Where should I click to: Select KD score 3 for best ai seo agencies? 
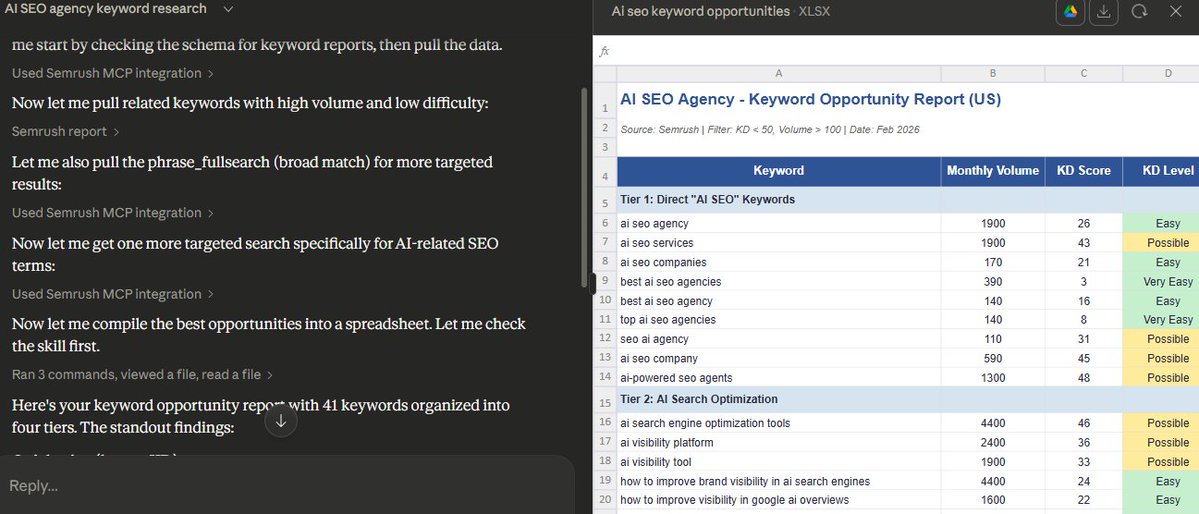pos(1084,281)
